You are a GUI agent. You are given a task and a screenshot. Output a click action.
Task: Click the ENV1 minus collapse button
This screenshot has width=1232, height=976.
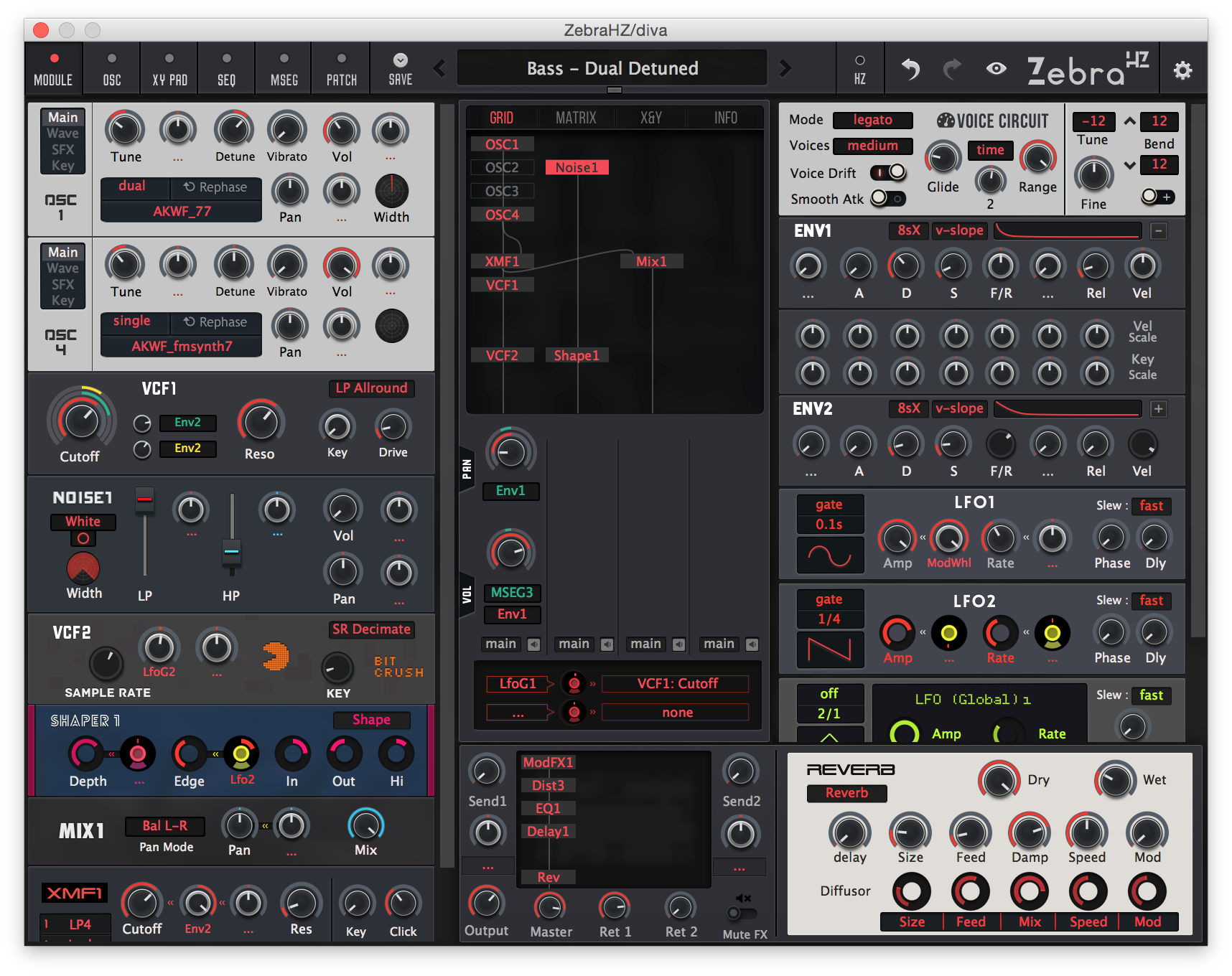(x=1158, y=231)
